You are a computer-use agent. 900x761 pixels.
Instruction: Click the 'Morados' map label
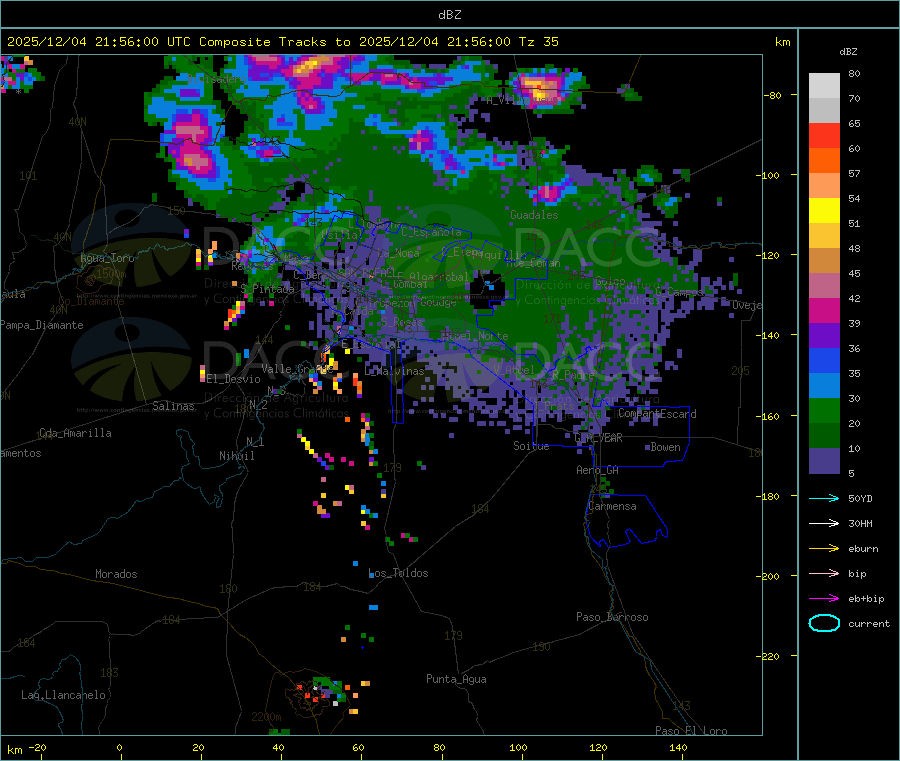(x=116, y=574)
